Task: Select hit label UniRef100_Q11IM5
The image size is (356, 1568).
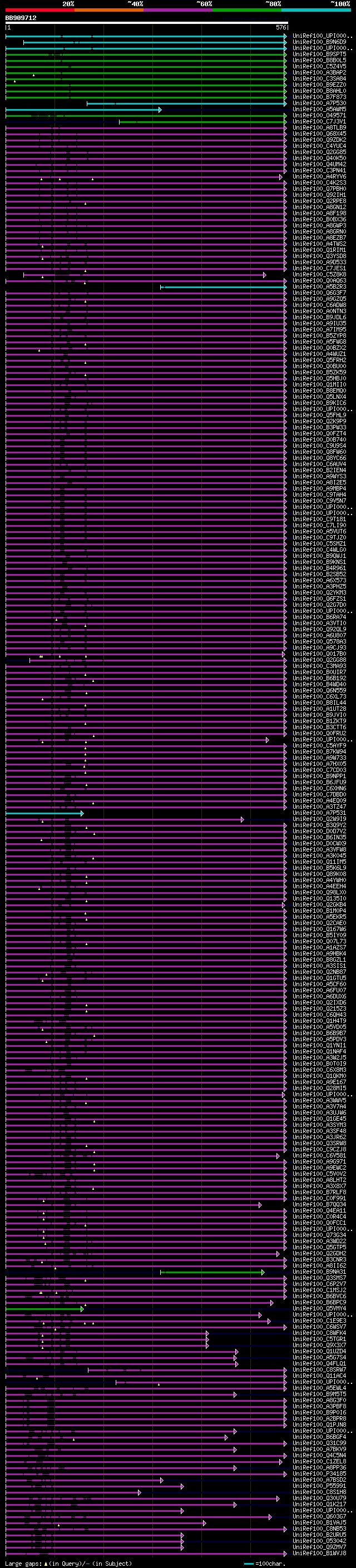Action: pos(319,862)
